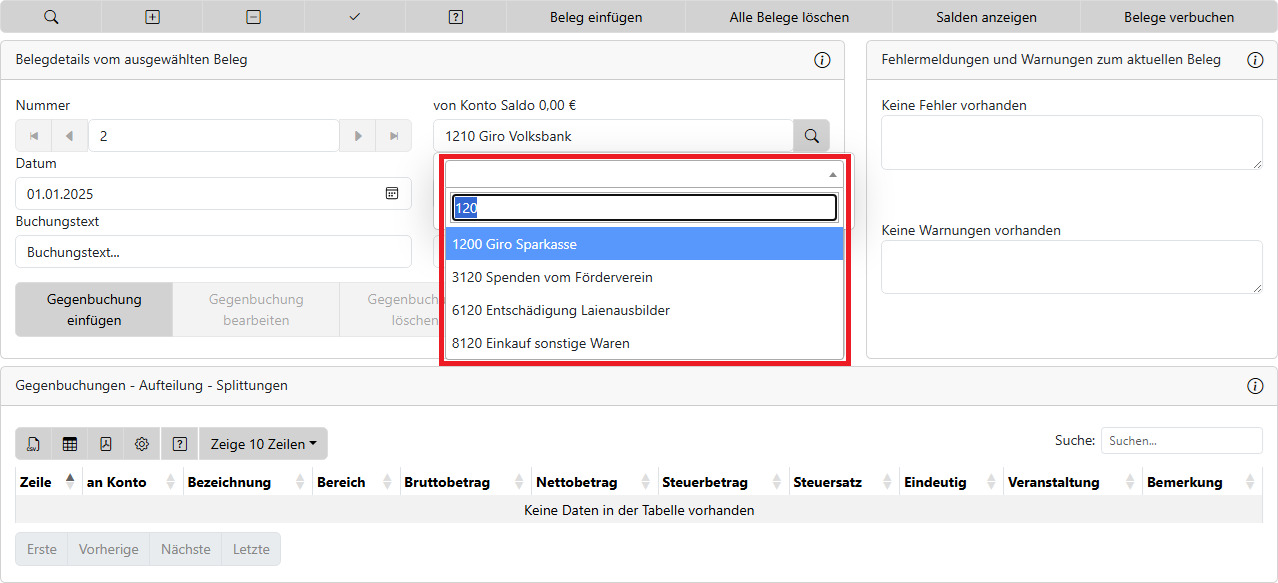Open info for Fehlermeldungen und Warnungen panel
This screenshot has height=583, width=1278.
[x=1255, y=60]
